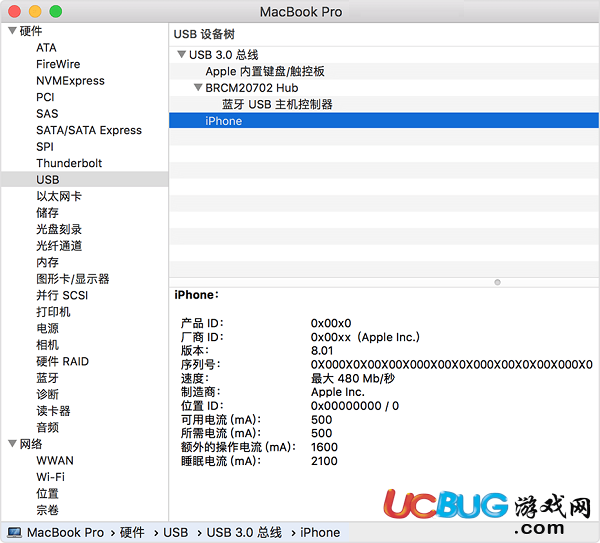Click MacBook Pro in the path bar
Screen dimensions: 600x543
pyautogui.click(x=65, y=532)
